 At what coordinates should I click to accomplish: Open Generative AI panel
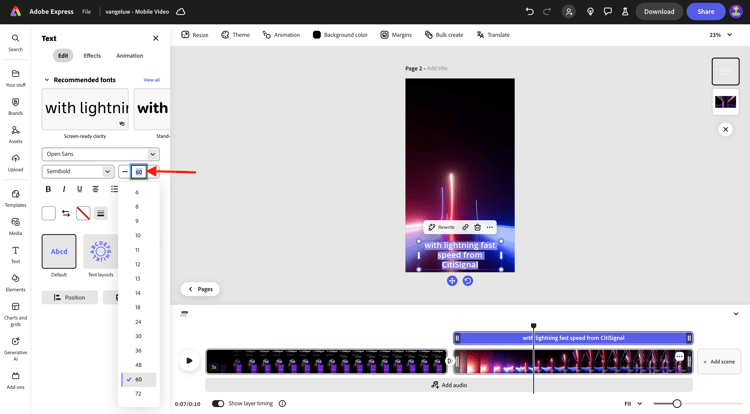15,349
